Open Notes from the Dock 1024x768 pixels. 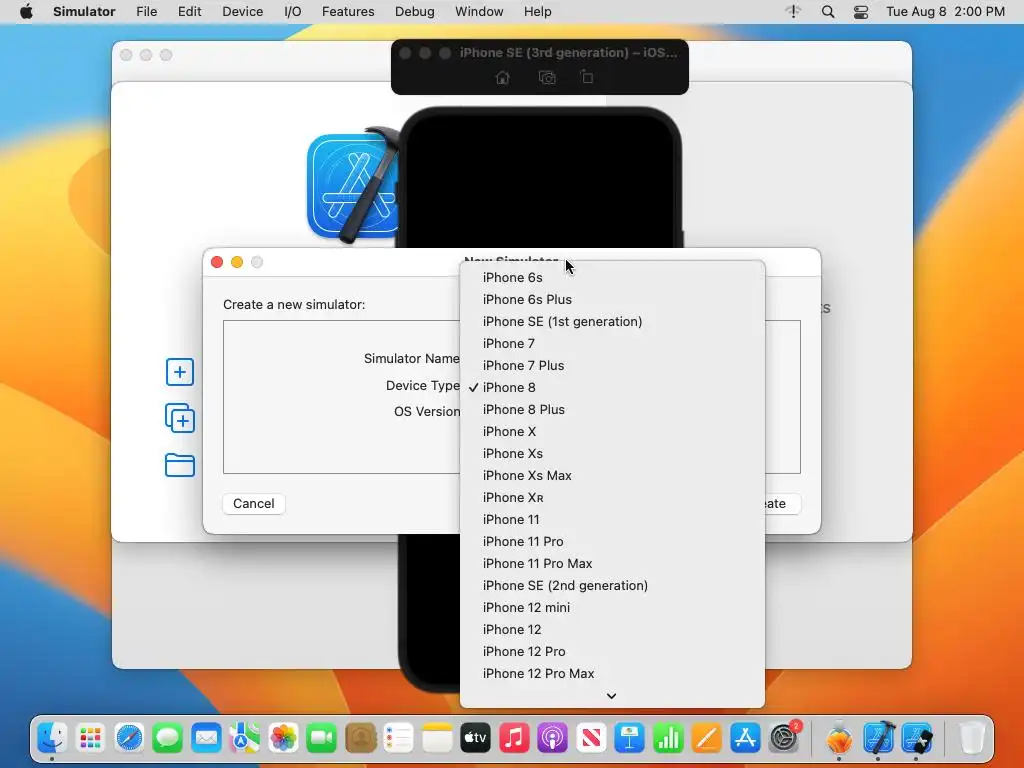[x=437, y=739]
